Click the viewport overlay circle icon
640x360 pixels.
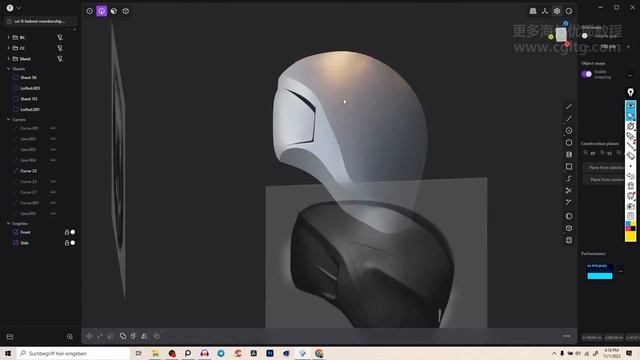point(569,11)
